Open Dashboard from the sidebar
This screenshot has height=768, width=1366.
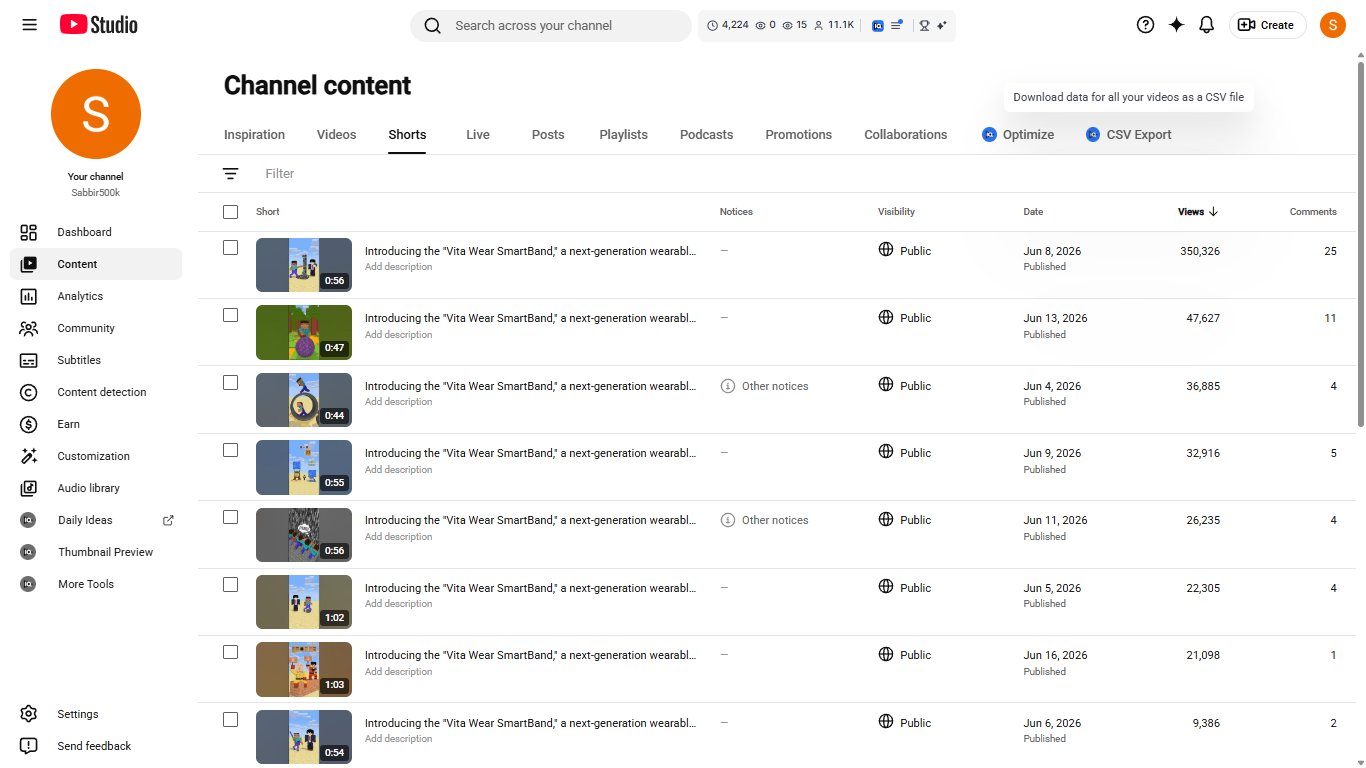pyautogui.click(x=96, y=232)
